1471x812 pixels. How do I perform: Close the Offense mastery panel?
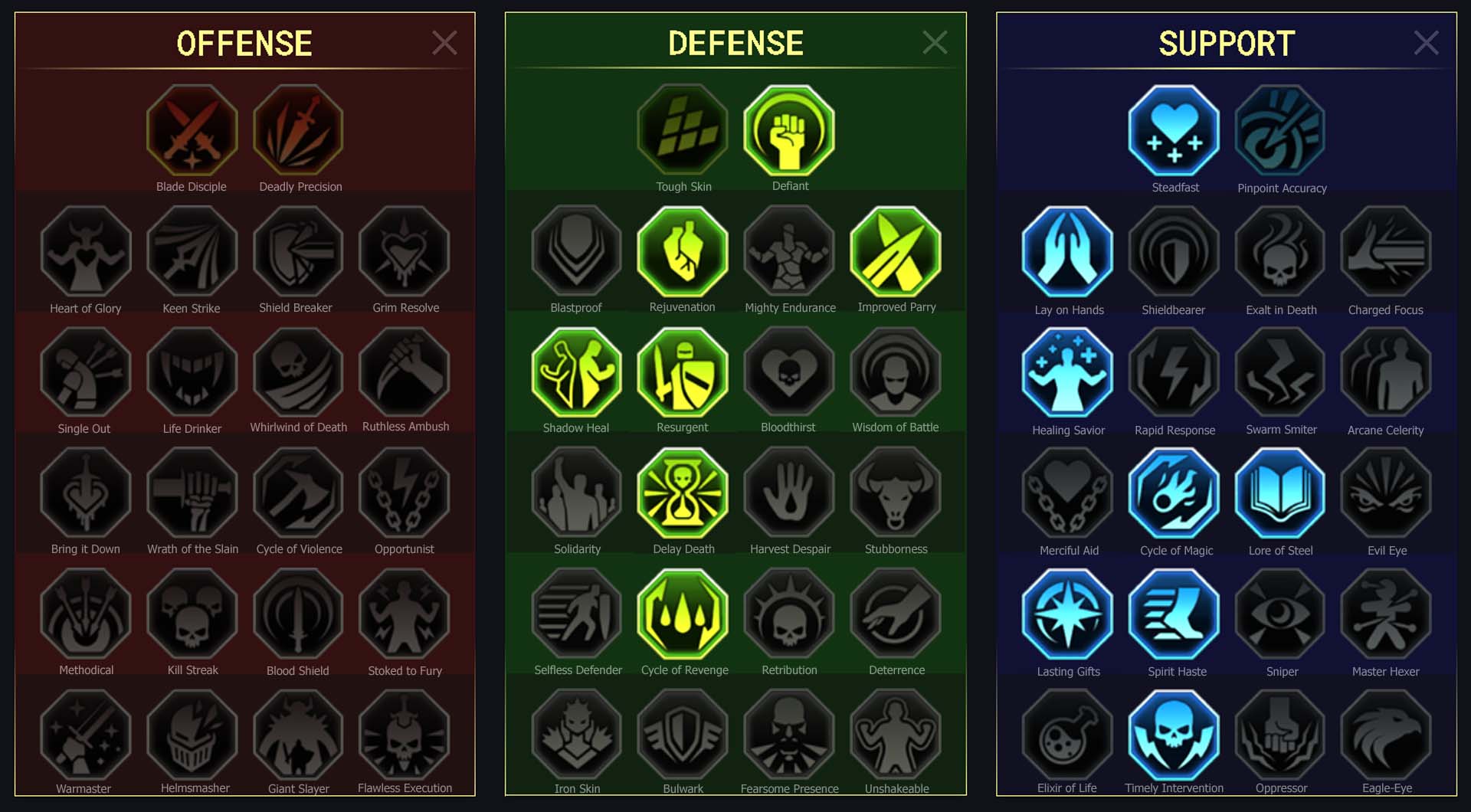click(444, 43)
